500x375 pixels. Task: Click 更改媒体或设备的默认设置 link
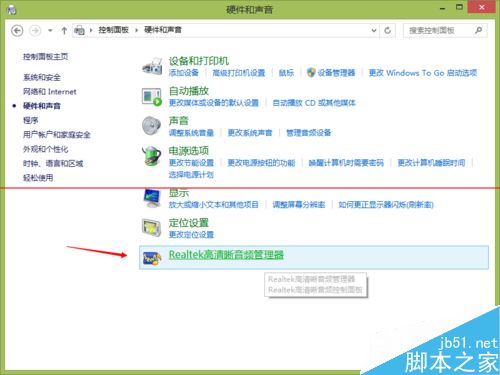[x=214, y=103]
